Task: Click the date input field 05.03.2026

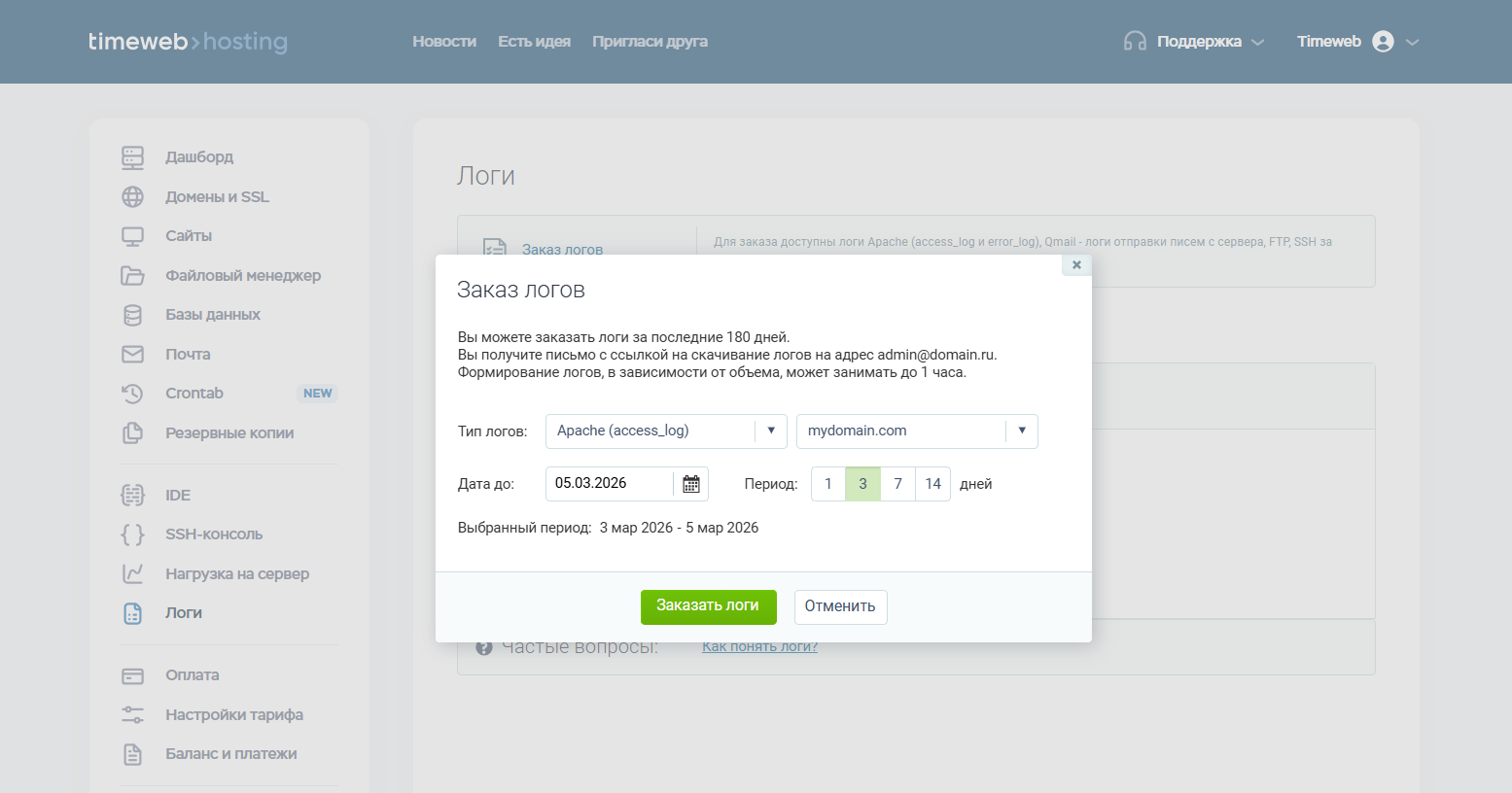Action: tap(609, 484)
